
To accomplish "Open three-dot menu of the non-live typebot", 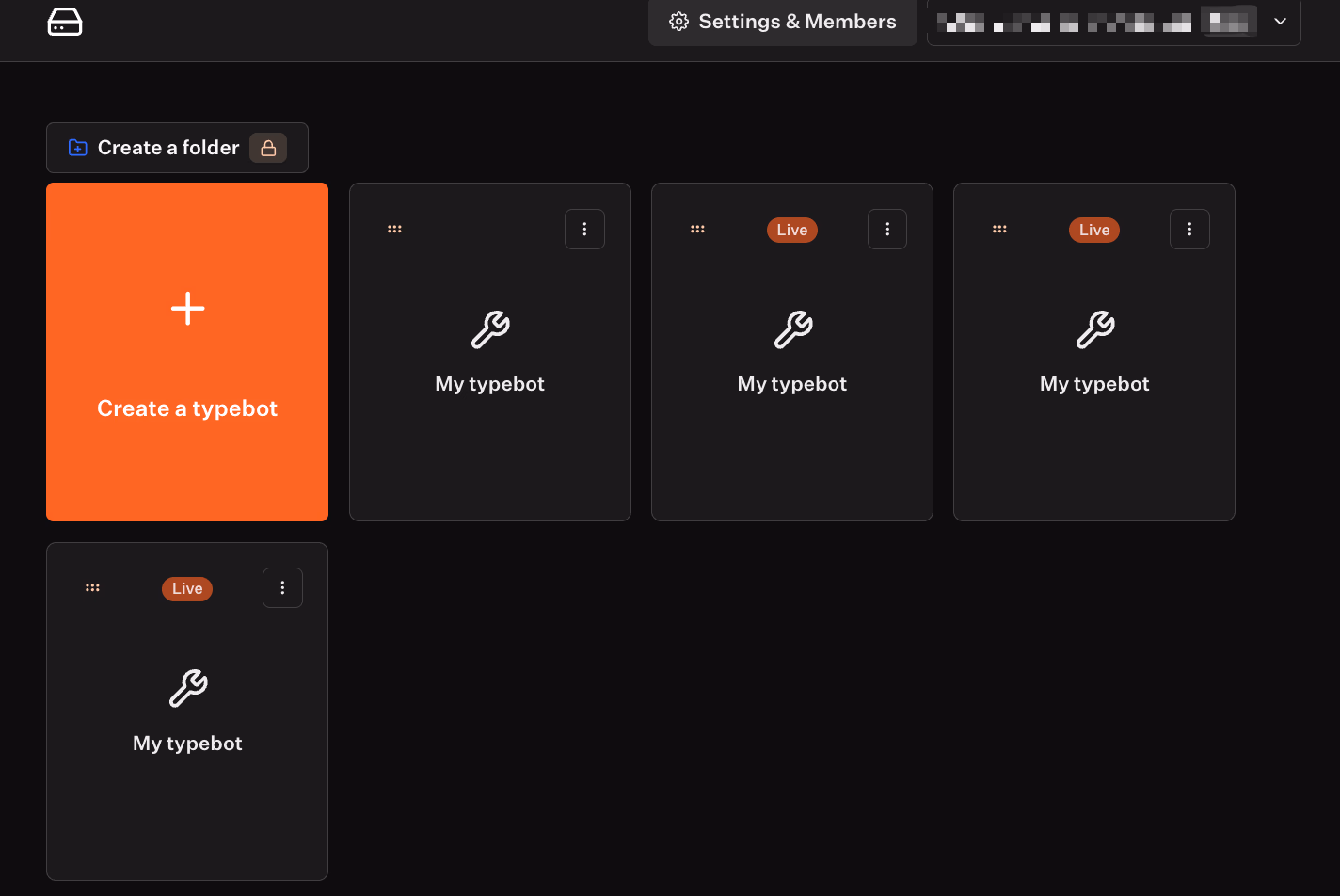I will [x=584, y=229].
